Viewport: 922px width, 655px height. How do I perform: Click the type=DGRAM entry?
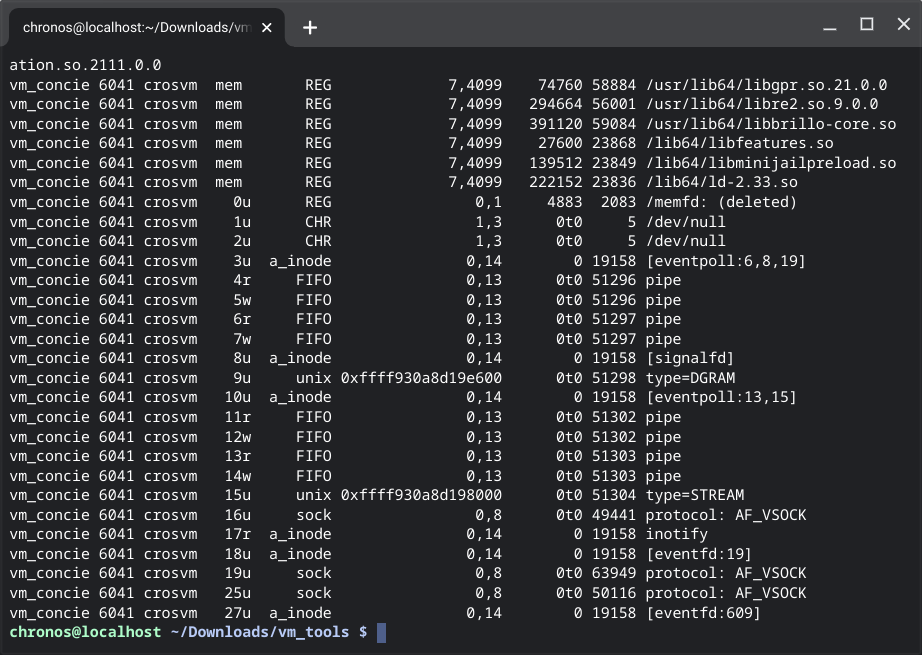690,378
